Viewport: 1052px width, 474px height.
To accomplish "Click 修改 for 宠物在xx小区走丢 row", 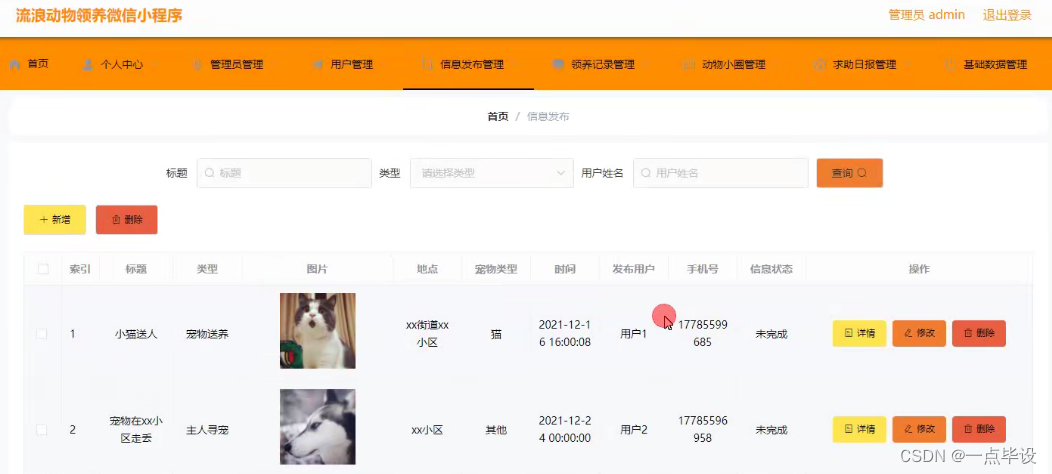I will coord(919,430).
